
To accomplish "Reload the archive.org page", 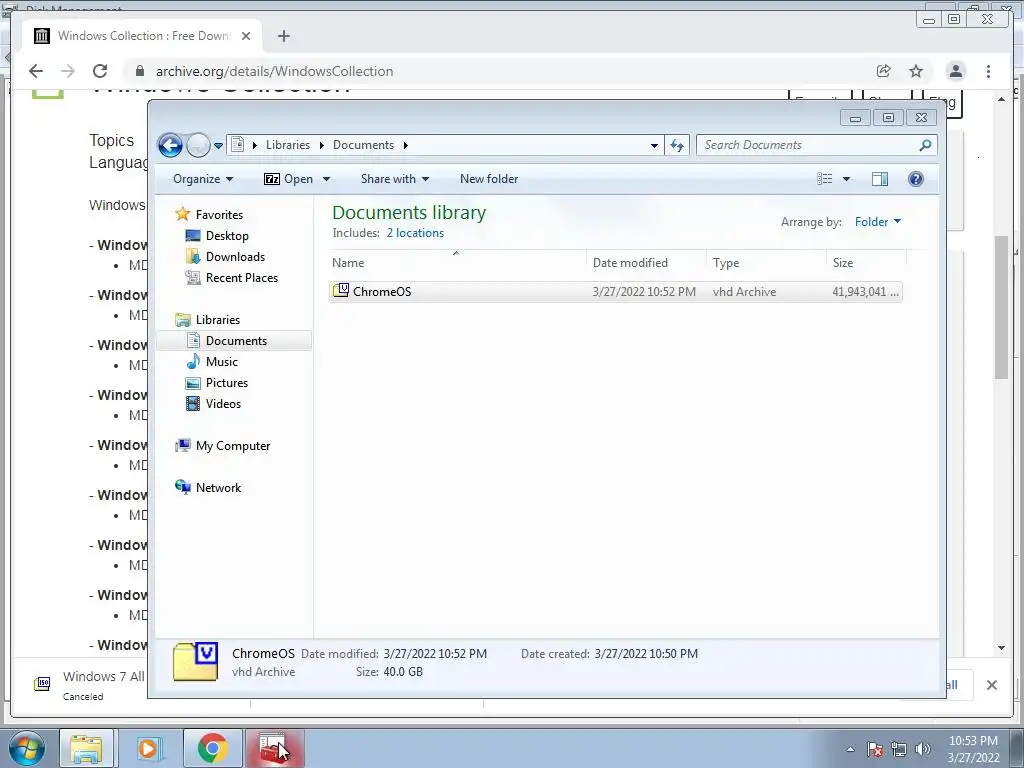I will pyautogui.click(x=100, y=71).
